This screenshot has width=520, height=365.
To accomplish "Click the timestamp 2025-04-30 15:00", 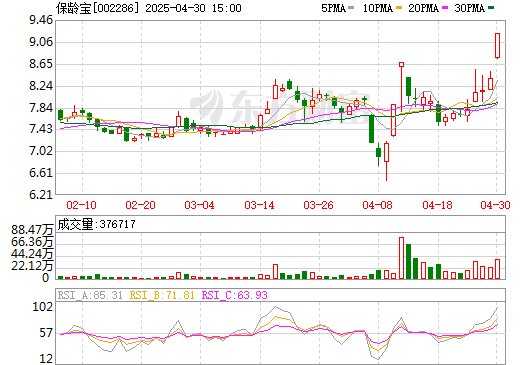I will (193, 8).
